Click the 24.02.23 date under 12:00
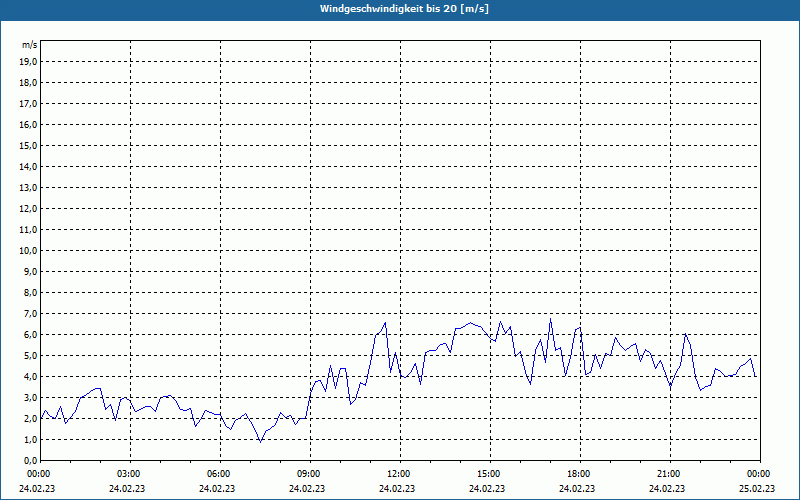The image size is (800, 500). coord(397,489)
